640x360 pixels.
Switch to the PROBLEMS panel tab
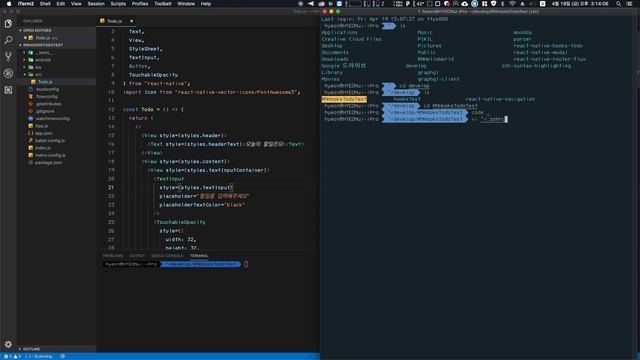(113, 256)
